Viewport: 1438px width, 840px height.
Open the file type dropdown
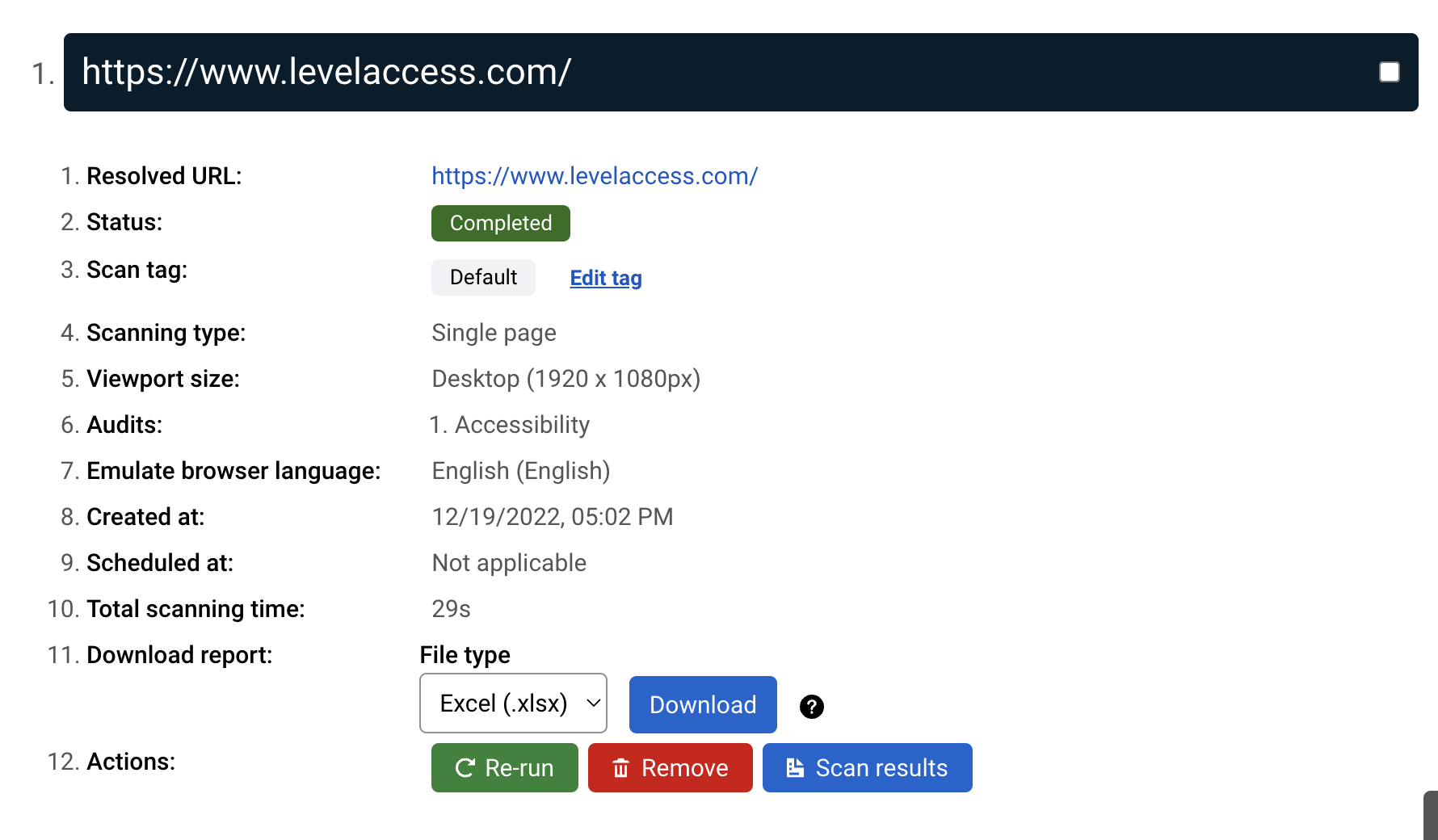(x=512, y=703)
